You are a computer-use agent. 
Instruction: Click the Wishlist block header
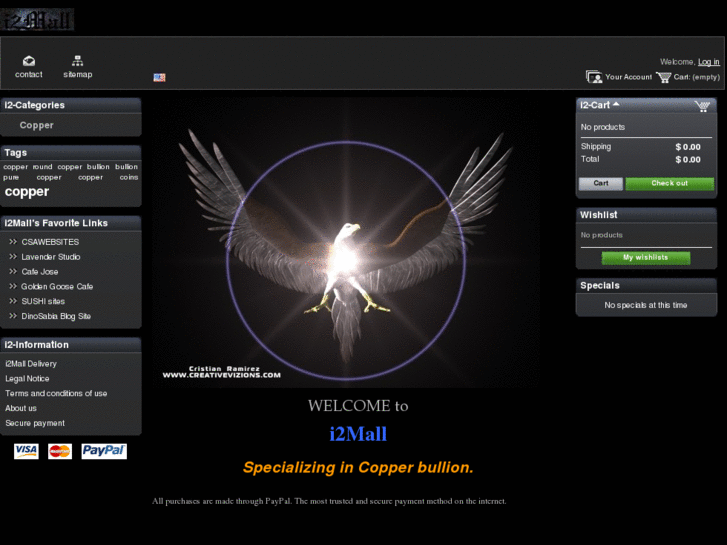pyautogui.click(x=646, y=215)
